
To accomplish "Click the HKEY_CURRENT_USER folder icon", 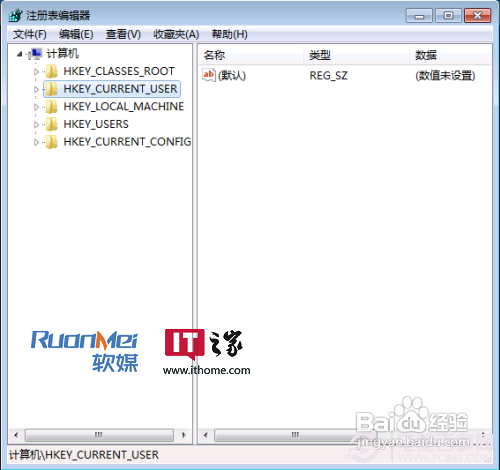I will (52, 89).
